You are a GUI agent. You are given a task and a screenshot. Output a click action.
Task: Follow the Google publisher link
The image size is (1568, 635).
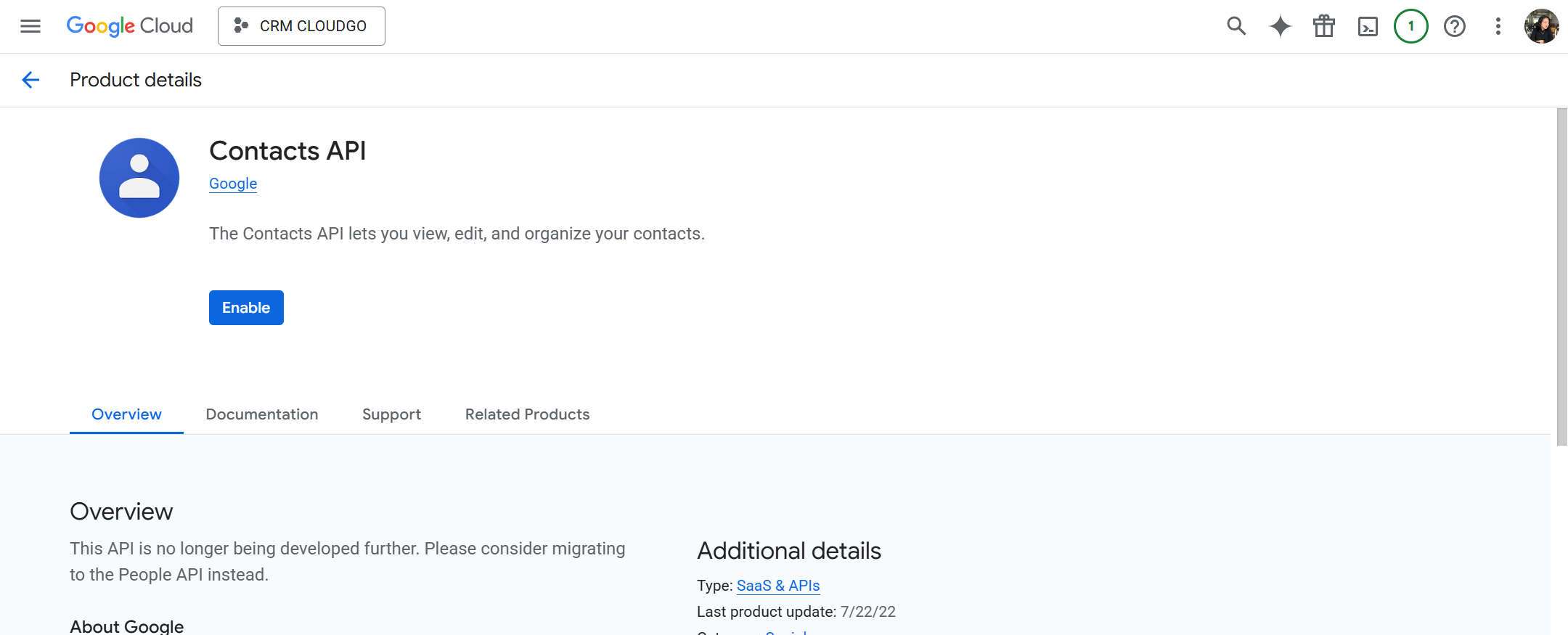[233, 184]
